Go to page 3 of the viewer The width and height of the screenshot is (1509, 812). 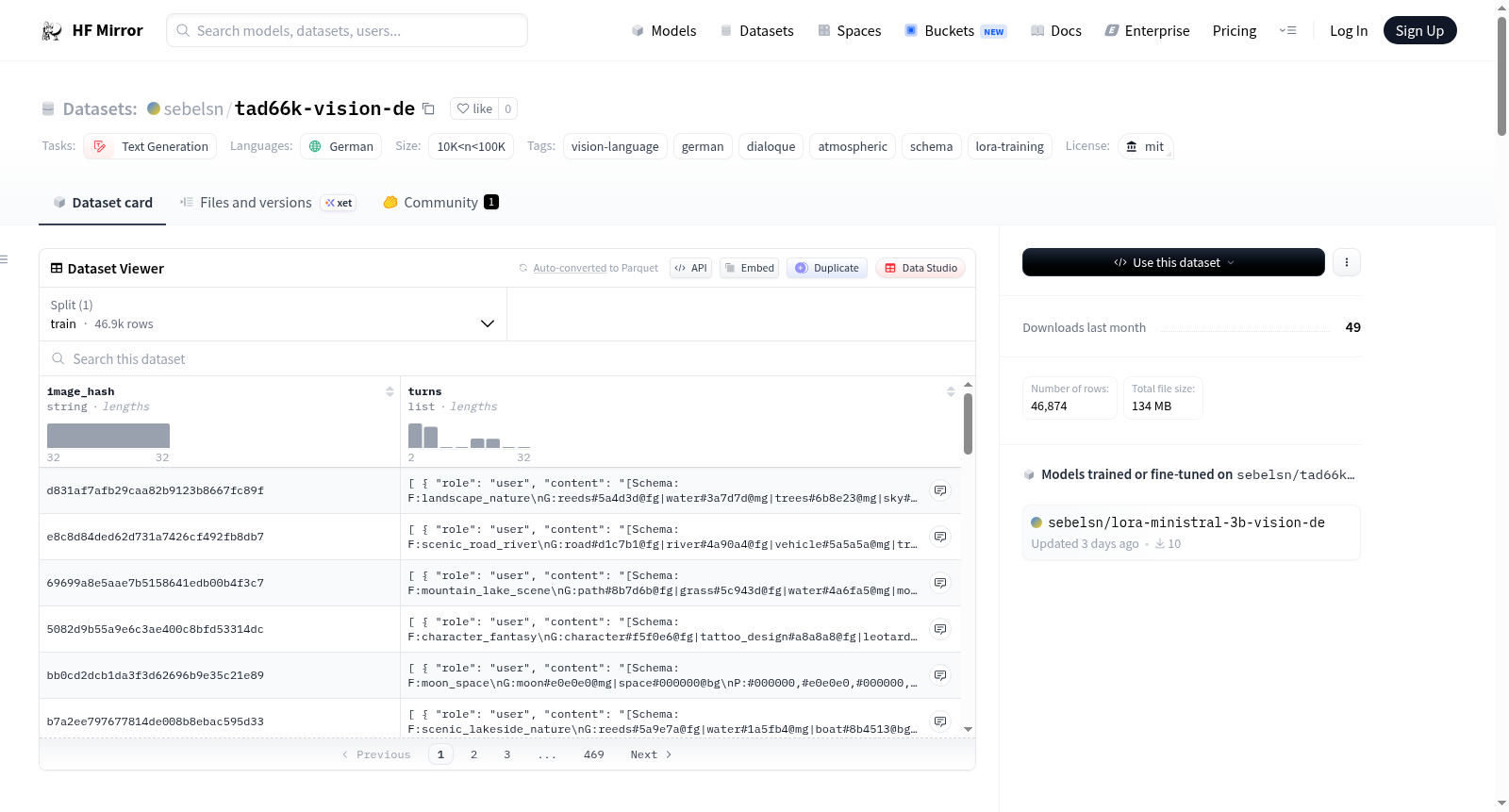coord(507,754)
